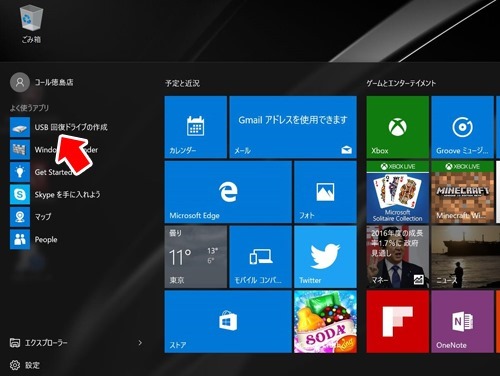The height and width of the screenshot is (376, 500).
Task: Click the マップ list entry text
Action: point(43,217)
